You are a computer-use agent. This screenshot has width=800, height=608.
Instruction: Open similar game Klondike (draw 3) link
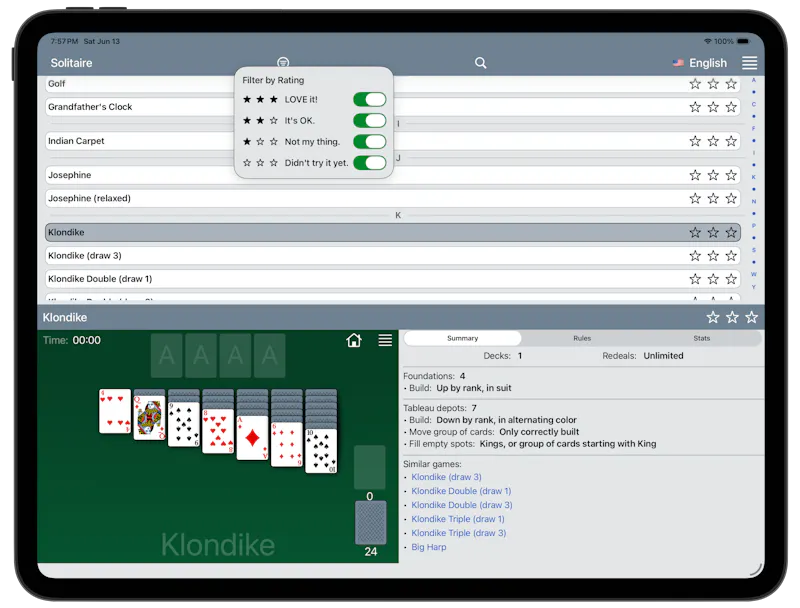446,477
